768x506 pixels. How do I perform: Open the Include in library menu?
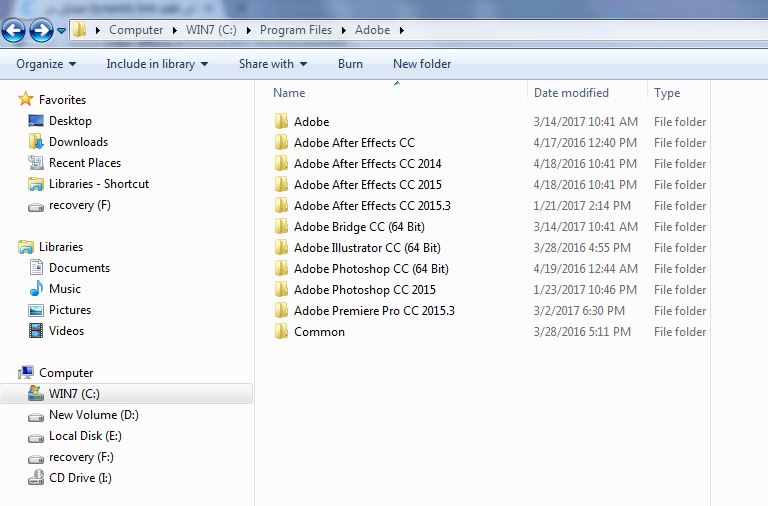[x=157, y=64]
